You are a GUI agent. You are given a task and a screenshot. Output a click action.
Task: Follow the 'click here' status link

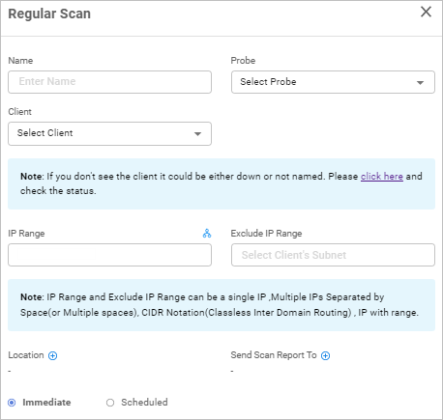point(382,176)
